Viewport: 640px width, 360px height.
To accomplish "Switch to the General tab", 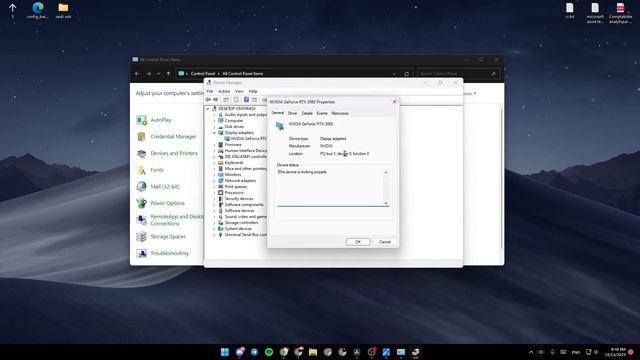I will pos(278,113).
